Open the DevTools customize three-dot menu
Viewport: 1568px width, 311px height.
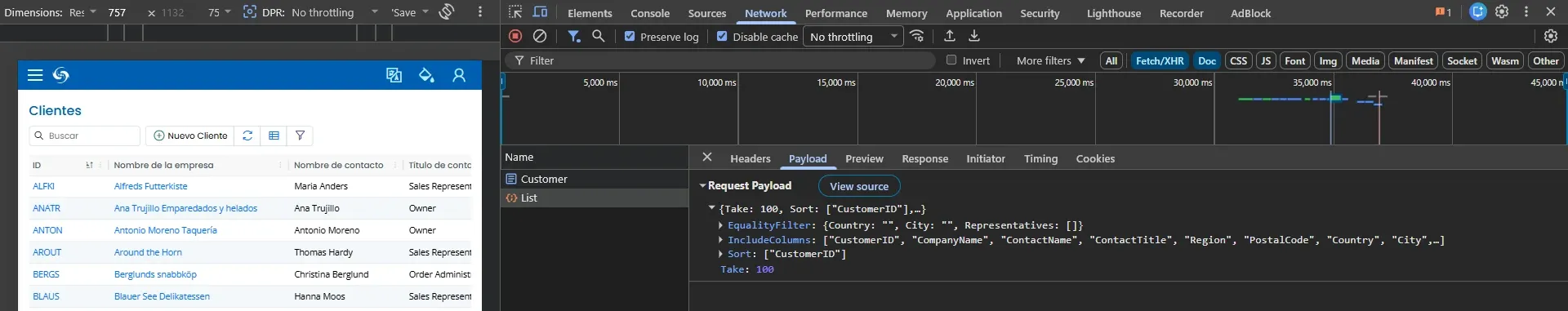point(1526,12)
